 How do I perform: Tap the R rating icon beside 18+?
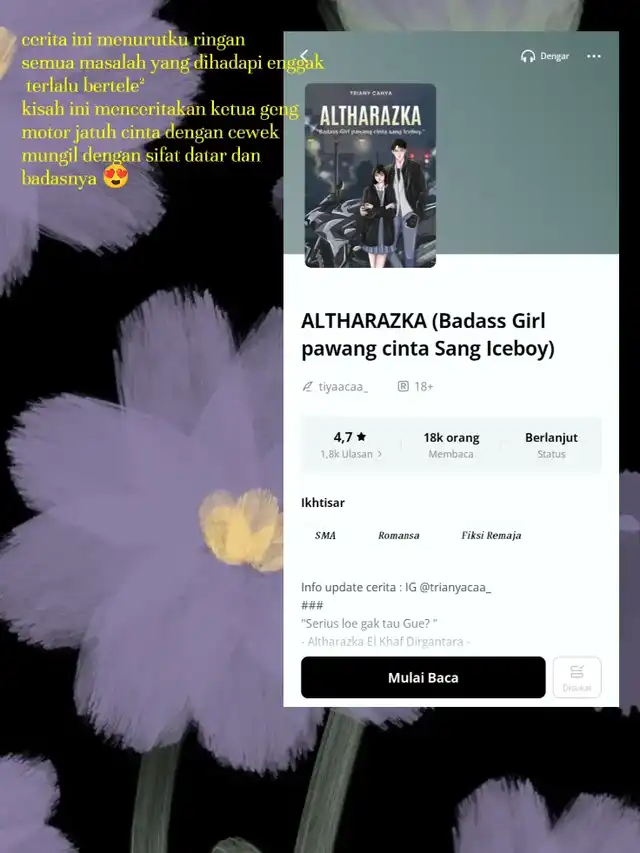403,386
